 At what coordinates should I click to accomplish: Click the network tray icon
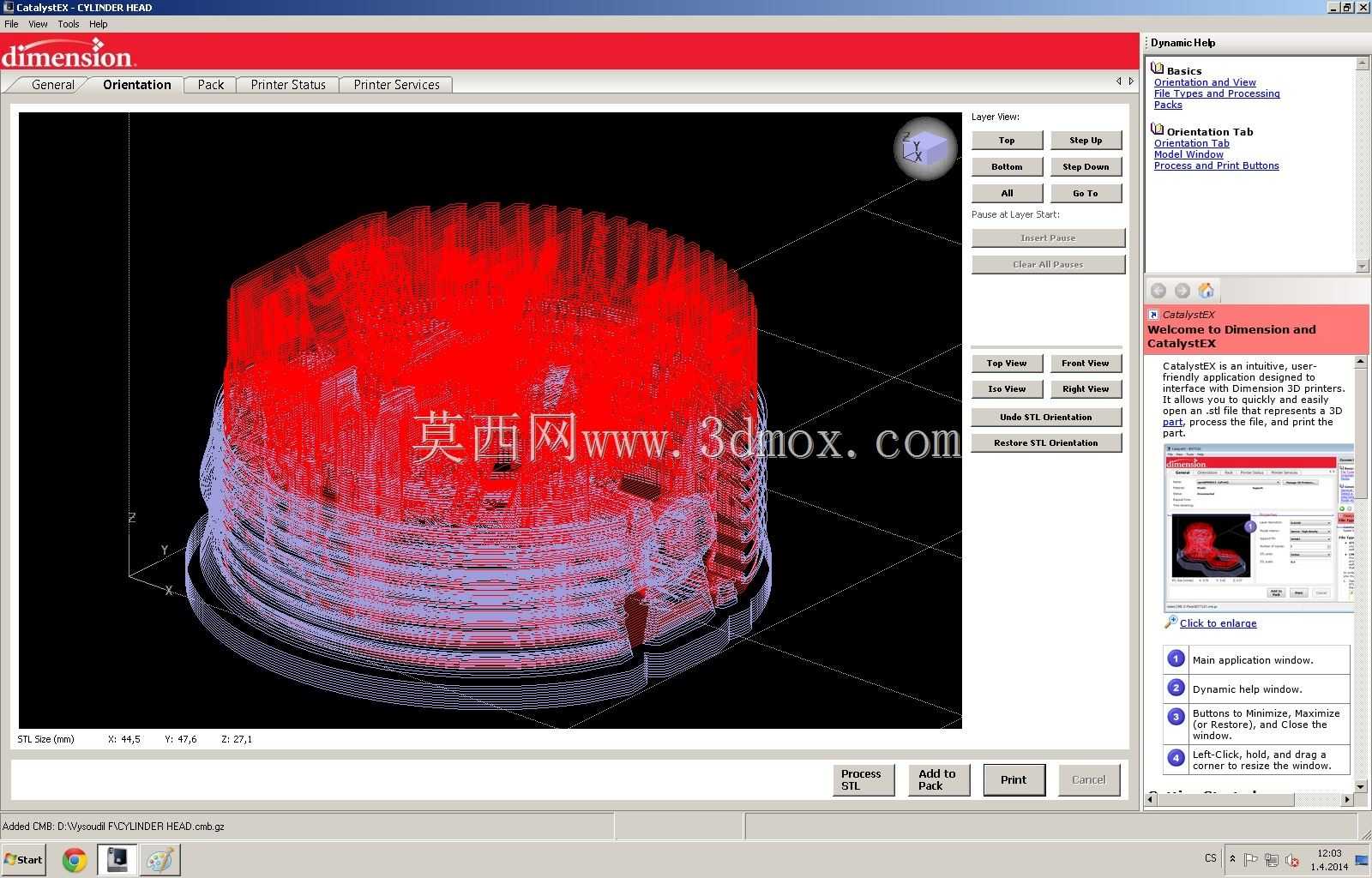[x=1272, y=860]
